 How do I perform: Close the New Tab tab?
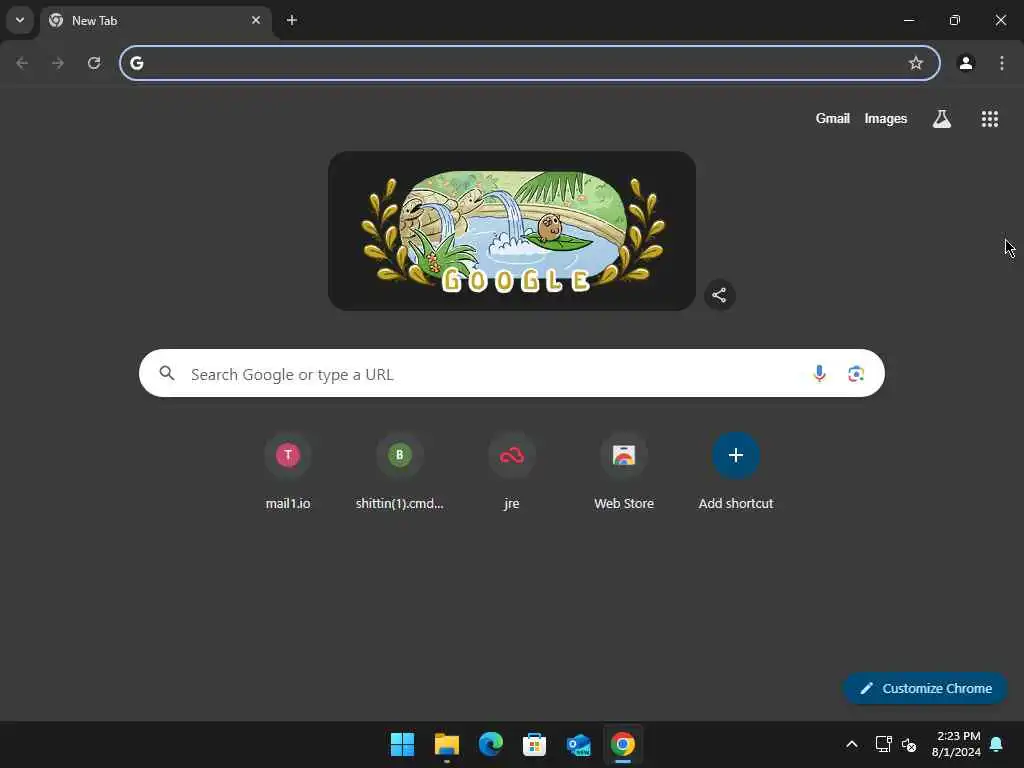coord(256,20)
